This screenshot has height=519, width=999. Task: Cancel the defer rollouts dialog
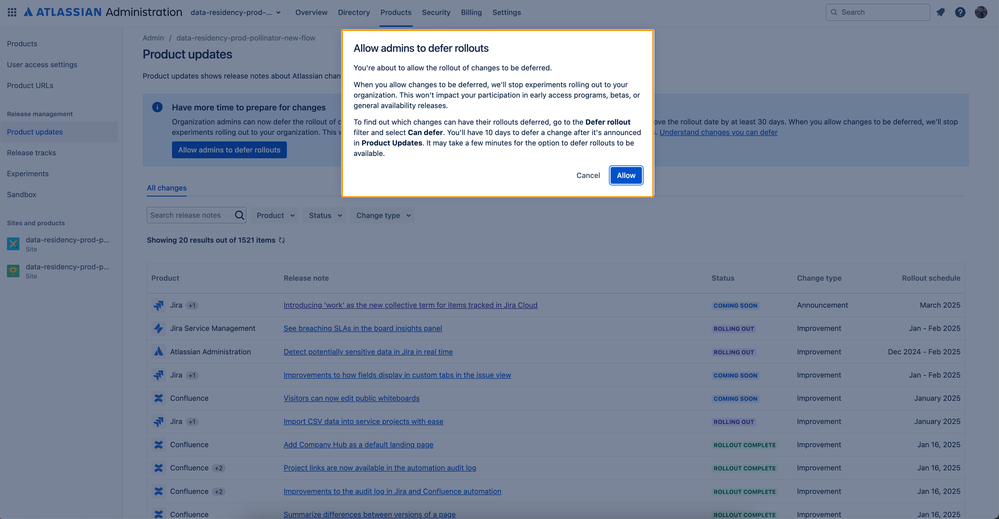[x=588, y=175]
